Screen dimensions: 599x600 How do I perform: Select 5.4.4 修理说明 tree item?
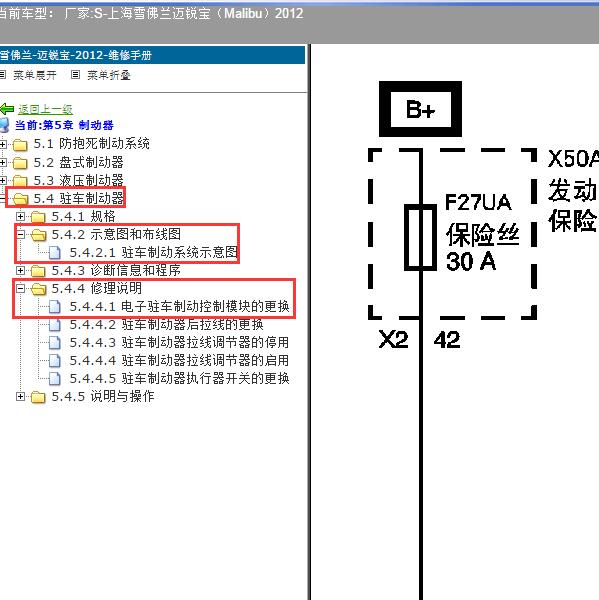click(x=96, y=288)
